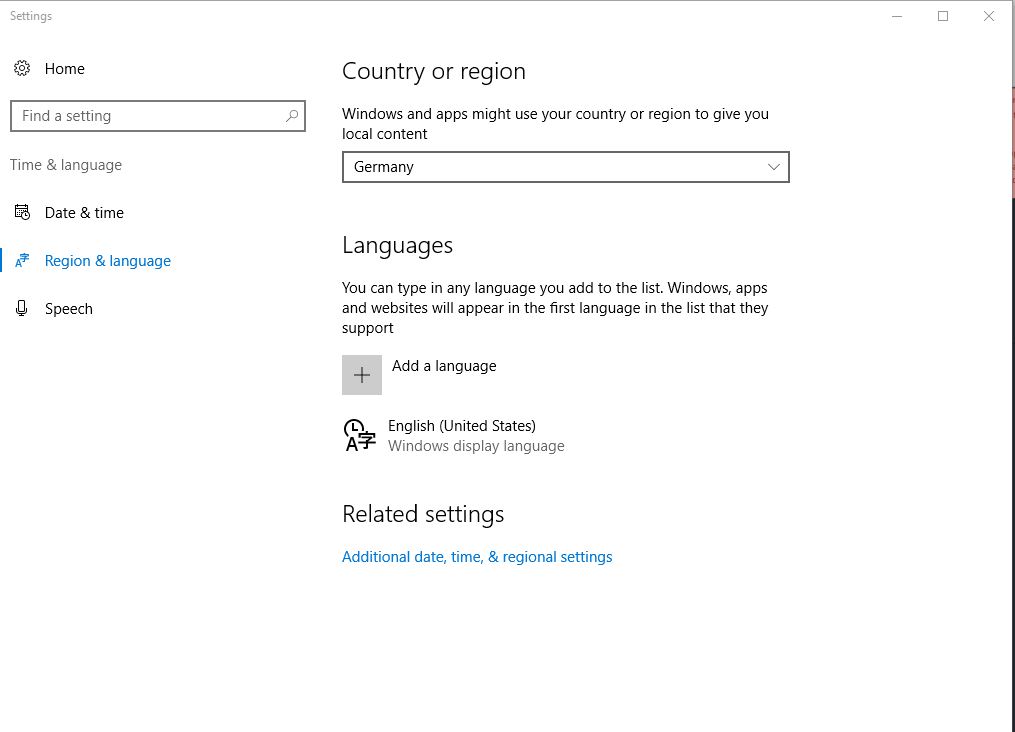Go to Date & time text label

(84, 213)
